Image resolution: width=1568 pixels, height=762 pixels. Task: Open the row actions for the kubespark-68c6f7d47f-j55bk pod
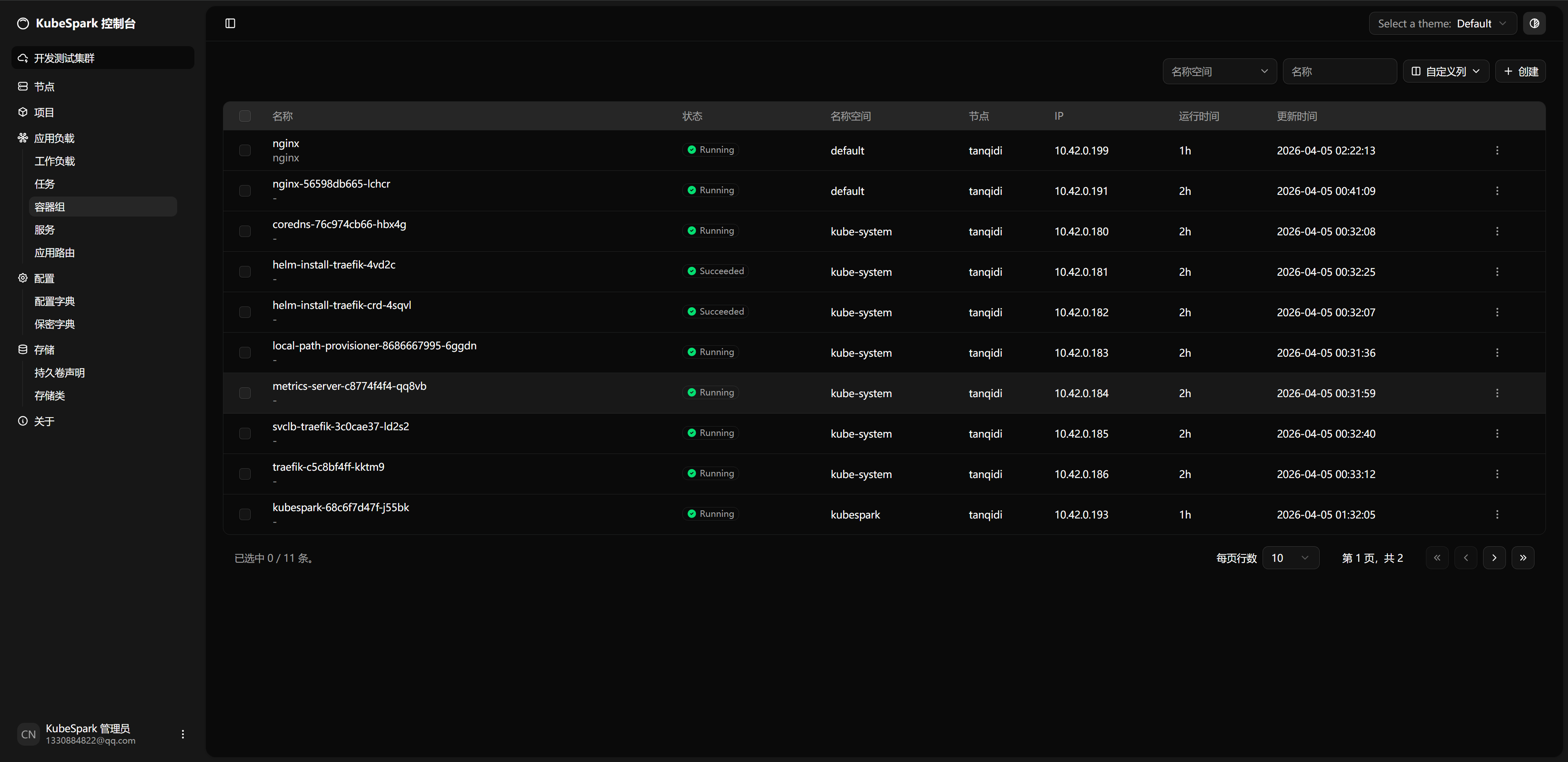click(x=1497, y=514)
